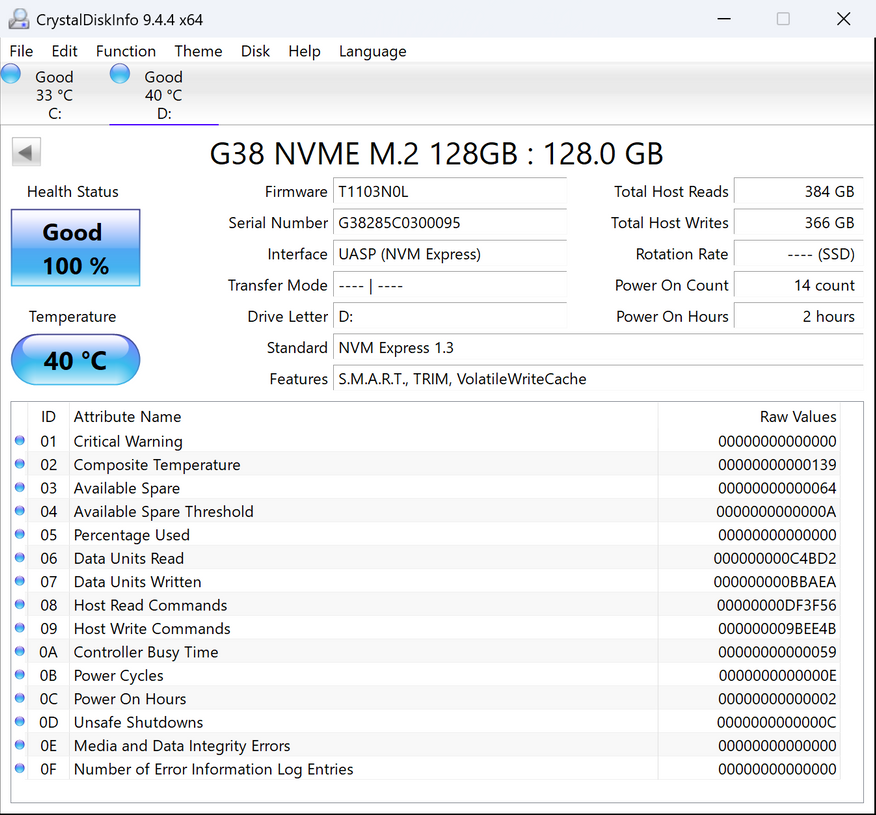Expand the Disk menu
Screen dimensions: 876x815
click(255, 51)
